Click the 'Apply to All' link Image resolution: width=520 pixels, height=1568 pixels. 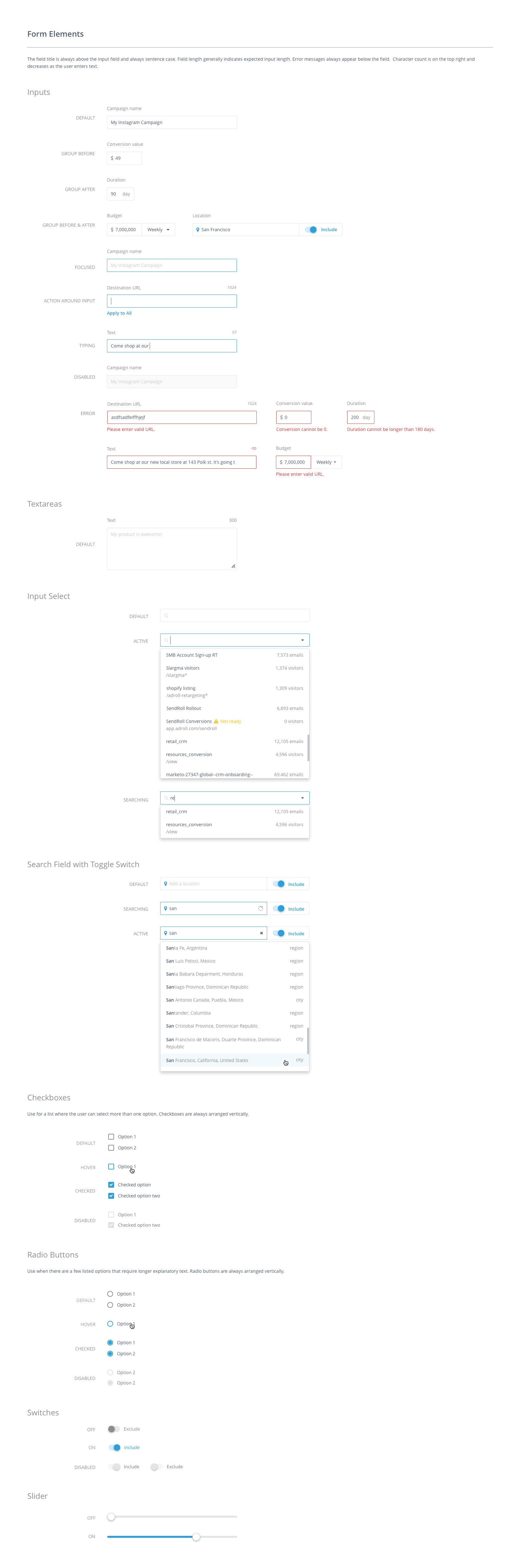point(119,313)
